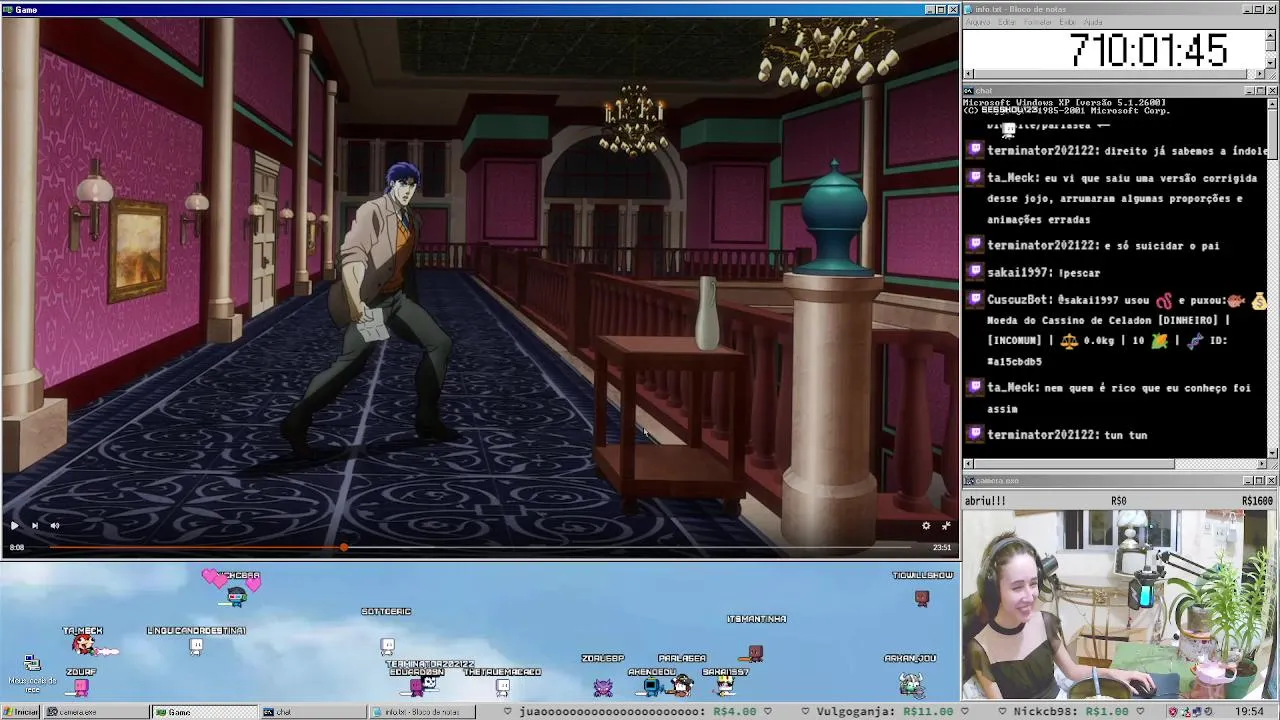Viewport: 1280px width, 720px height.
Task: Mute the video player volume
Action: 55,525
